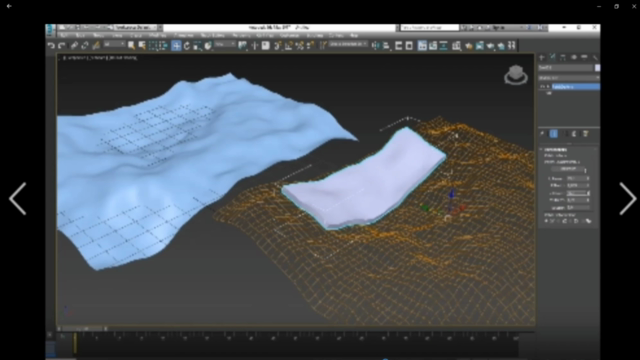Switch to the Create command panel tab
This screenshot has height=360, width=640.
pos(542,57)
